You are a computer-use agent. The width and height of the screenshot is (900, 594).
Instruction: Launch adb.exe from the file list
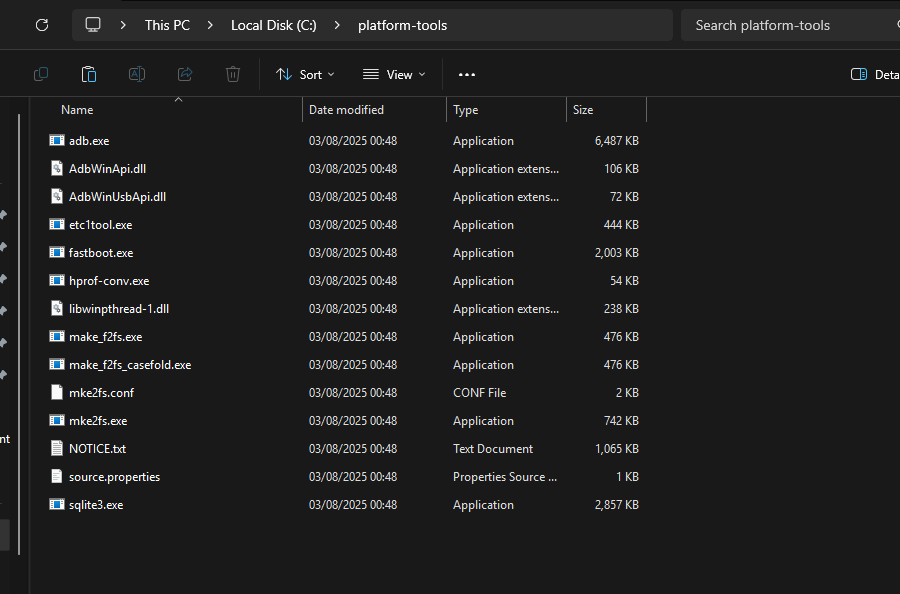(91, 140)
